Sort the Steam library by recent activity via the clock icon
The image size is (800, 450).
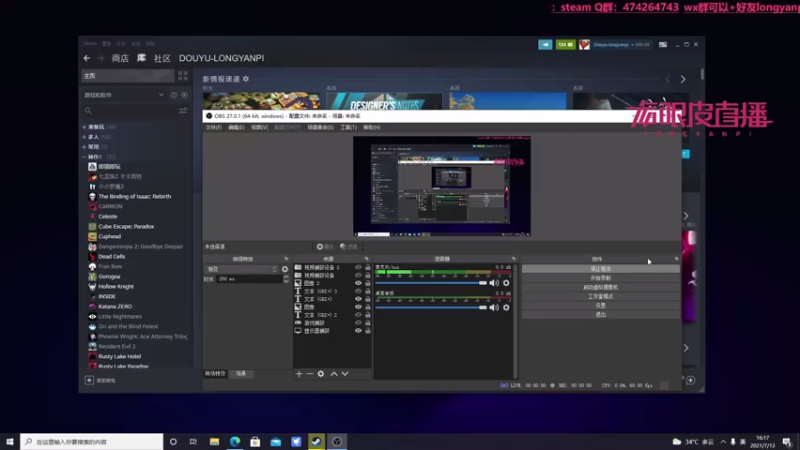pos(173,95)
